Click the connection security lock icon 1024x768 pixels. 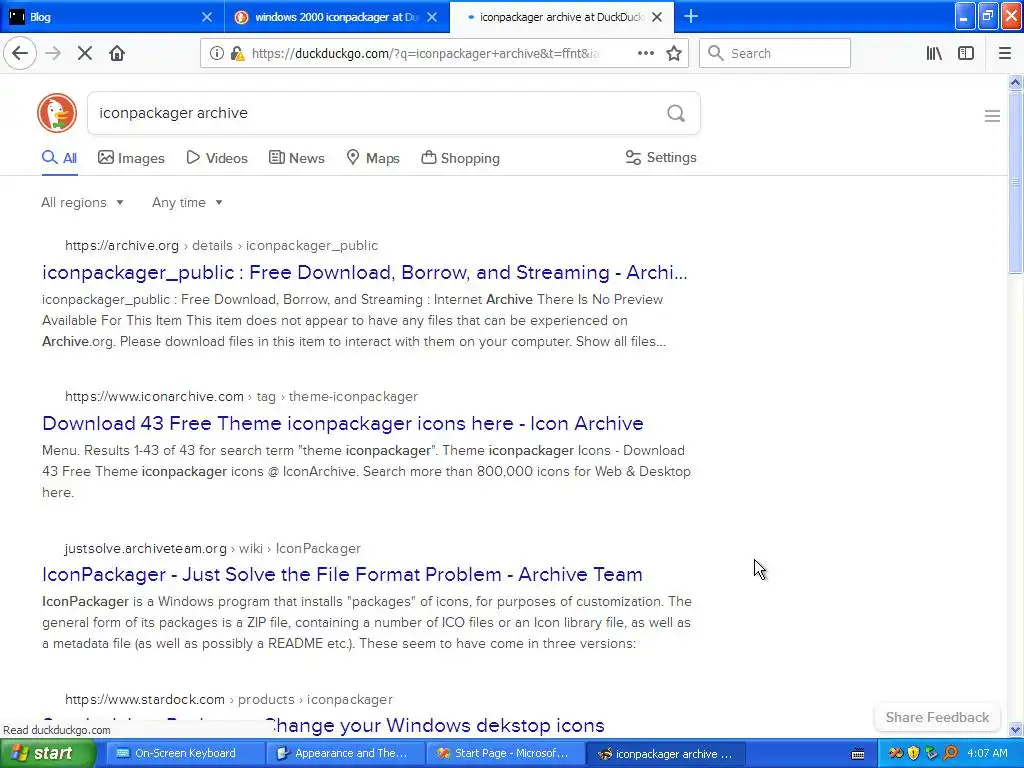(x=238, y=54)
